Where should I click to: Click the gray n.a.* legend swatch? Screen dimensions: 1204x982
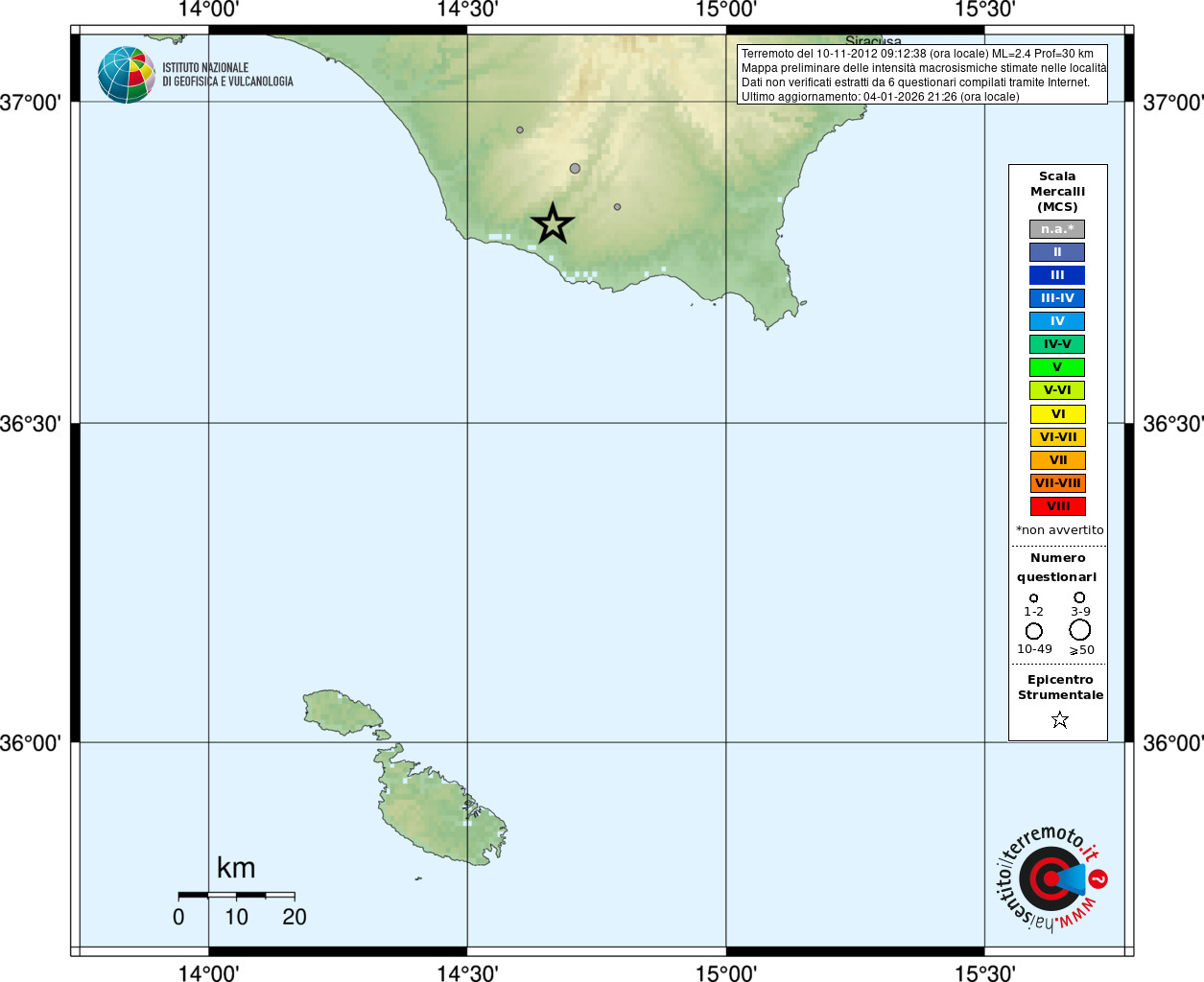pyautogui.click(x=1057, y=229)
